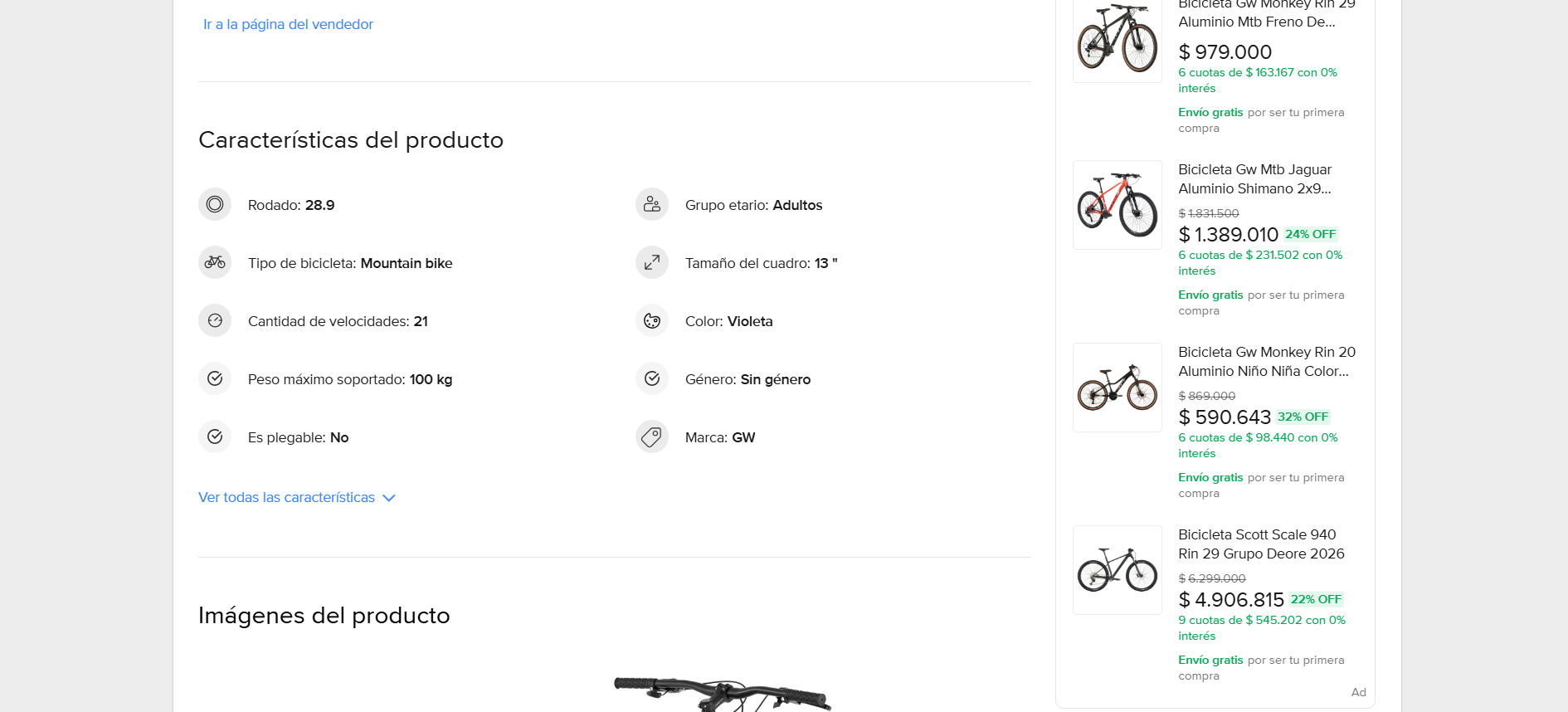Select the Scott Scale 940 bike thumbnail
Screen dimensions: 1568x712
1118,570
